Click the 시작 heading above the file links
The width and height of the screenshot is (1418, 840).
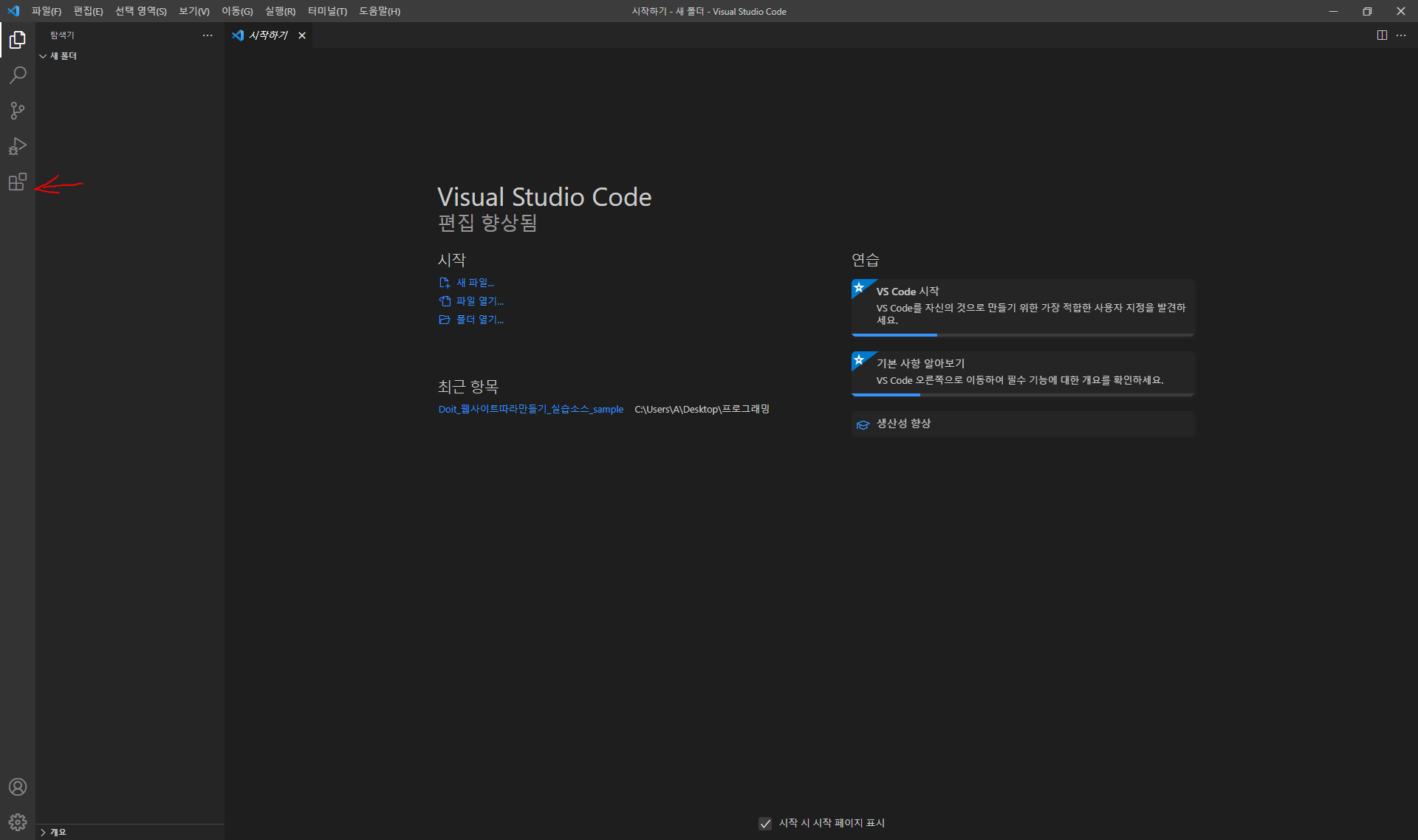pyautogui.click(x=452, y=260)
